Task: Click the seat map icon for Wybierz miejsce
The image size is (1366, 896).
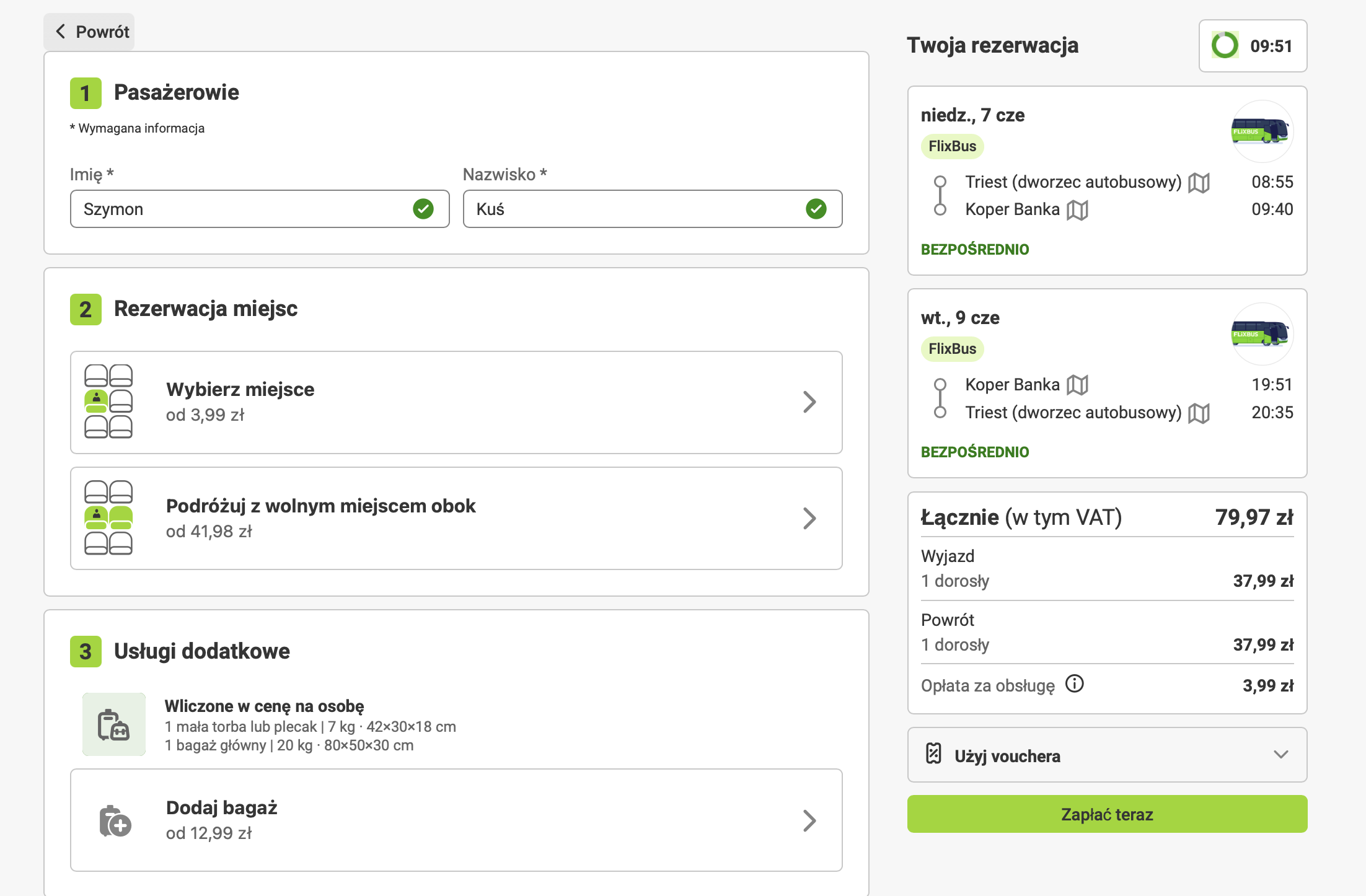Action: tap(108, 402)
